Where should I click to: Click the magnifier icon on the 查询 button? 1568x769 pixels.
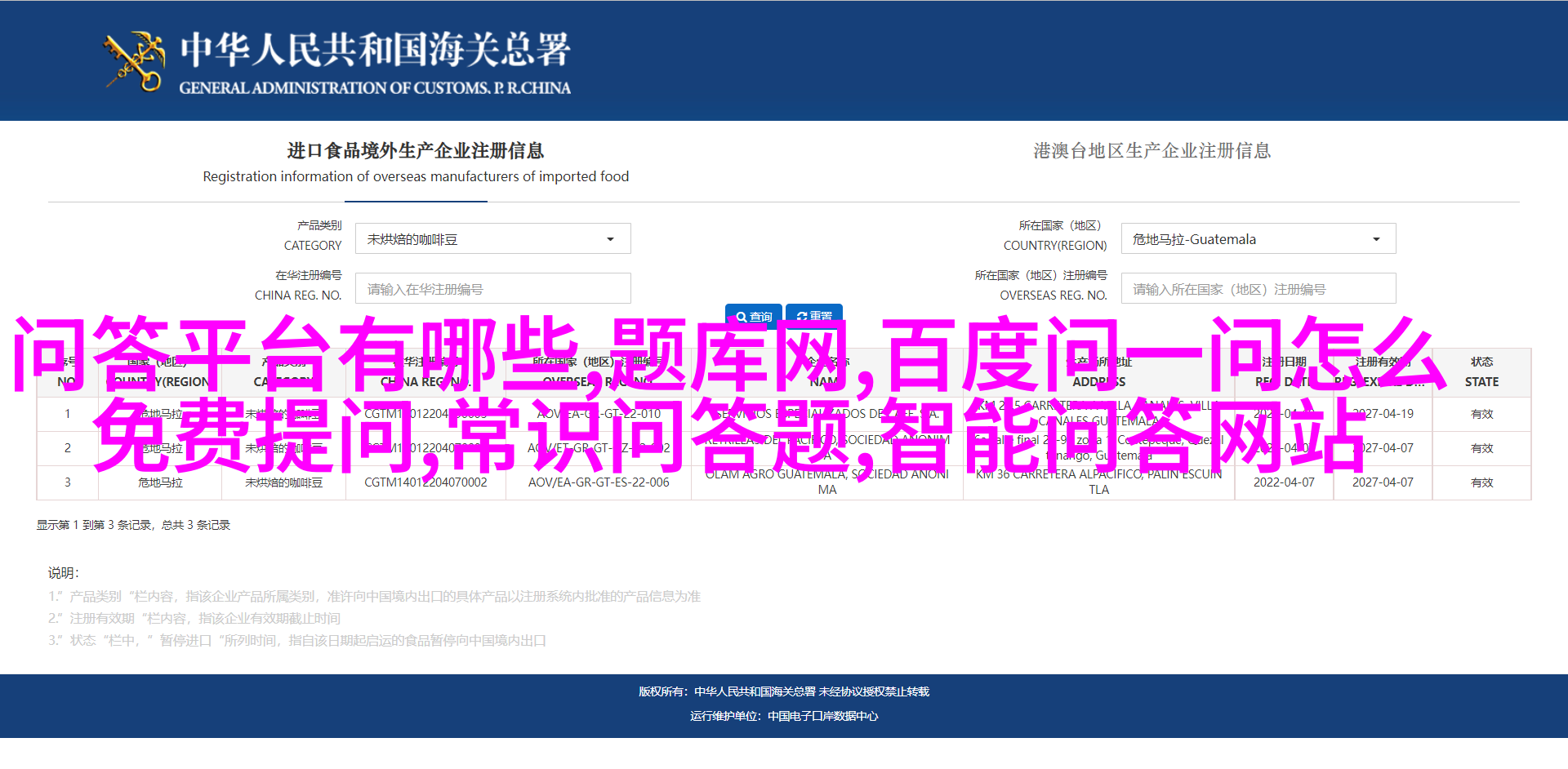tap(741, 317)
